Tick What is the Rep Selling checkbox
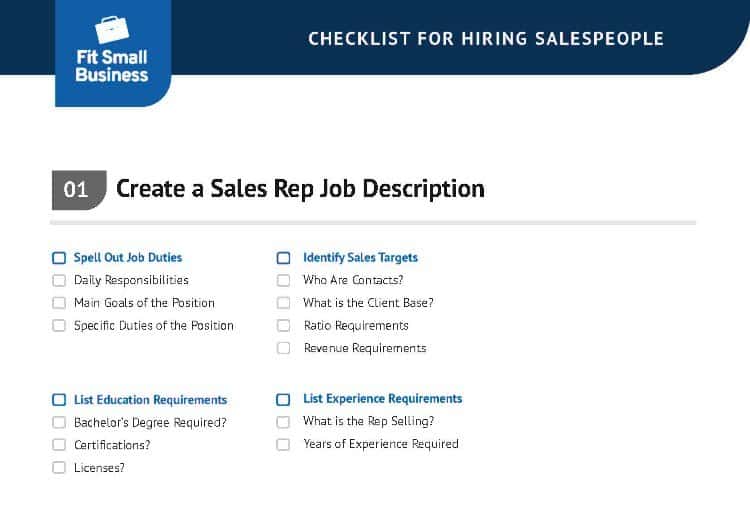 [283, 422]
